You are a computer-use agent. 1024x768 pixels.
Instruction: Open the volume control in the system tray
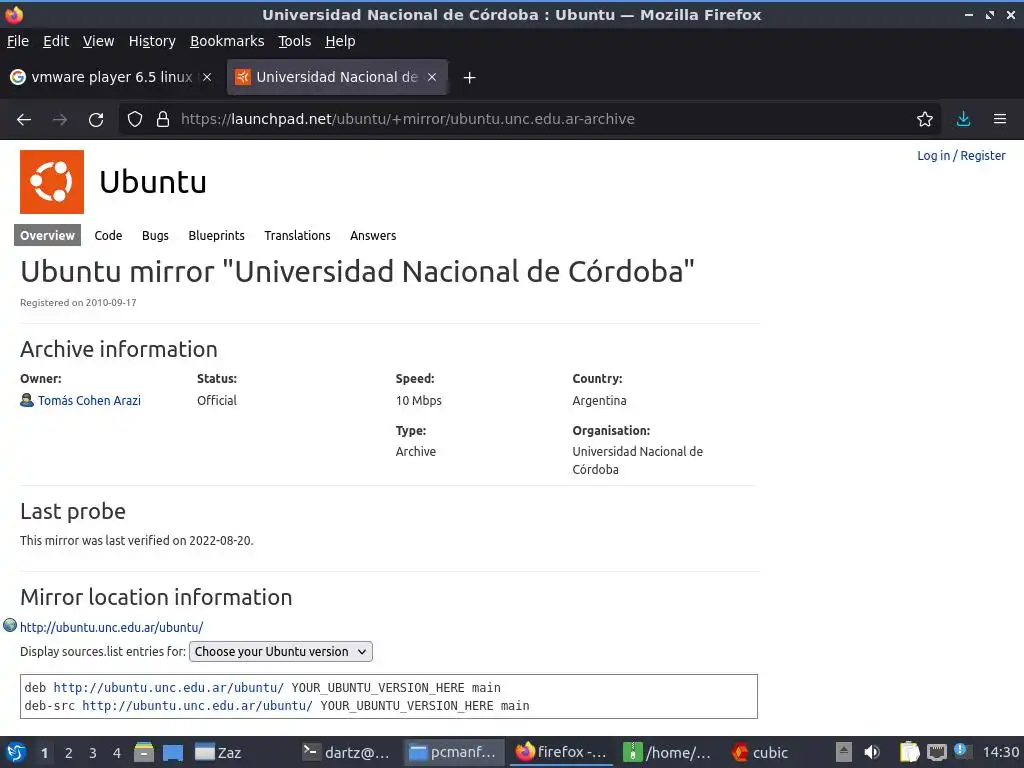(872, 752)
